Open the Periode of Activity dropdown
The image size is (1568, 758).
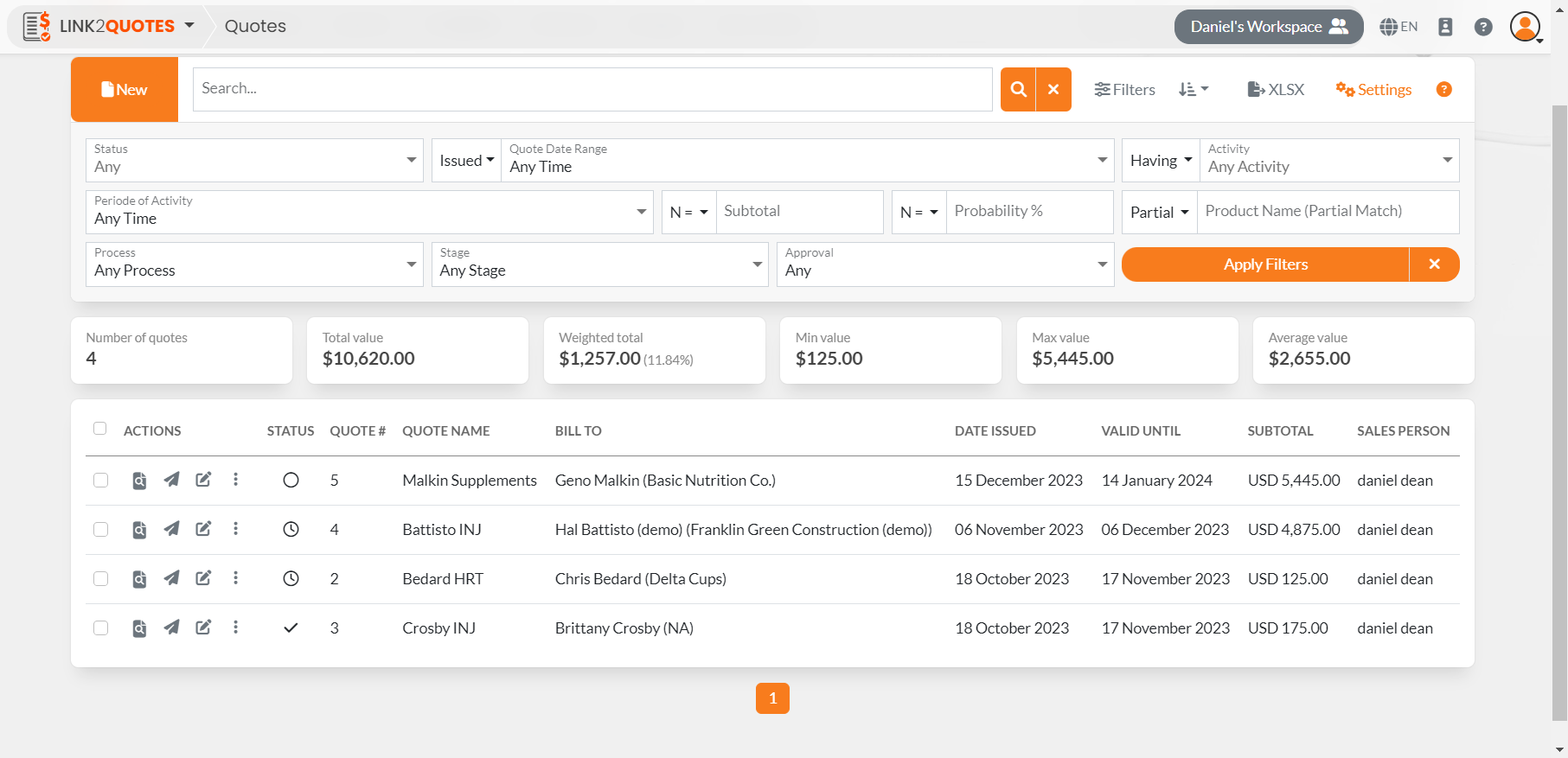pos(369,212)
